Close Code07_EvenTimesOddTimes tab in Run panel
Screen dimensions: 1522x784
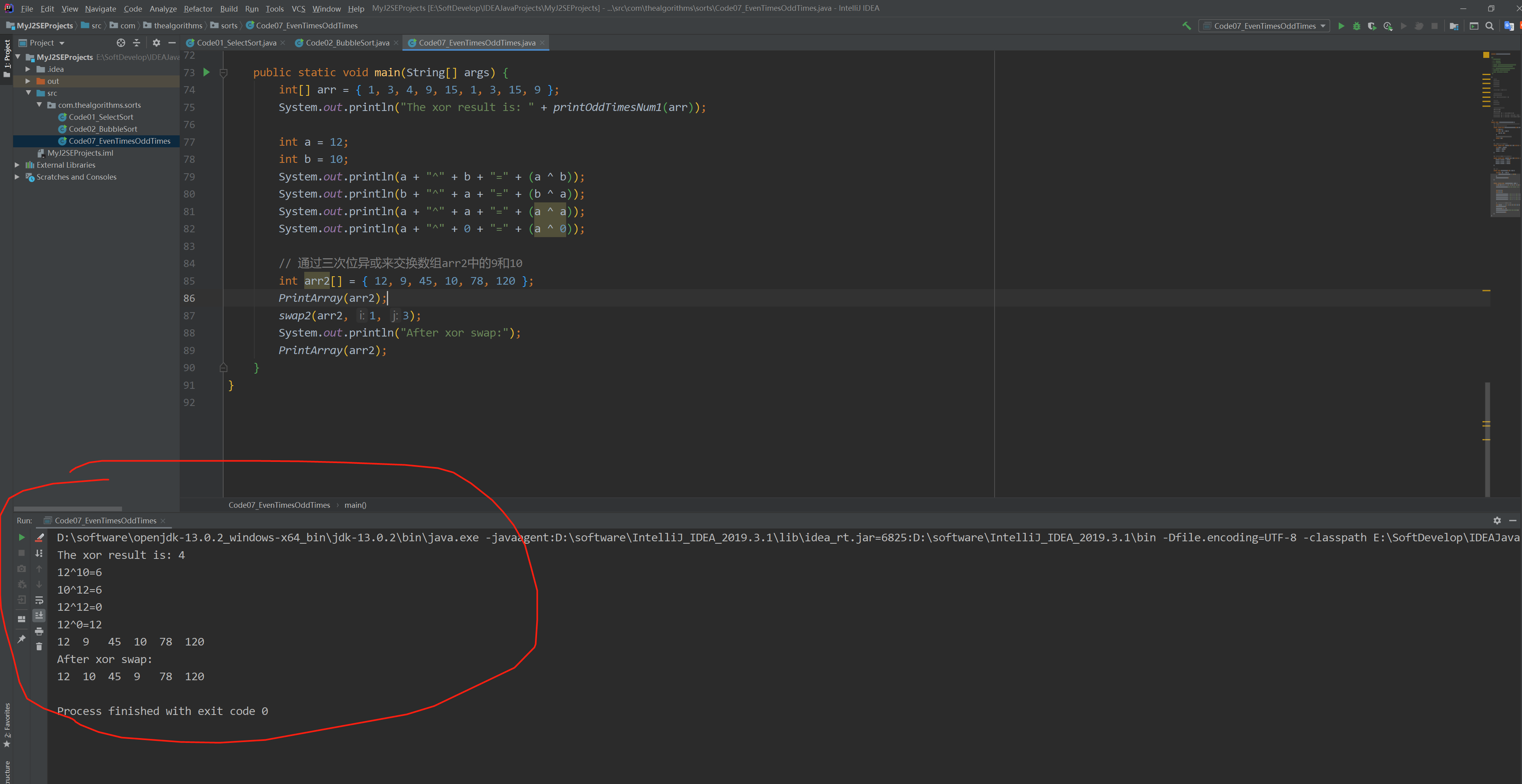[x=163, y=521]
